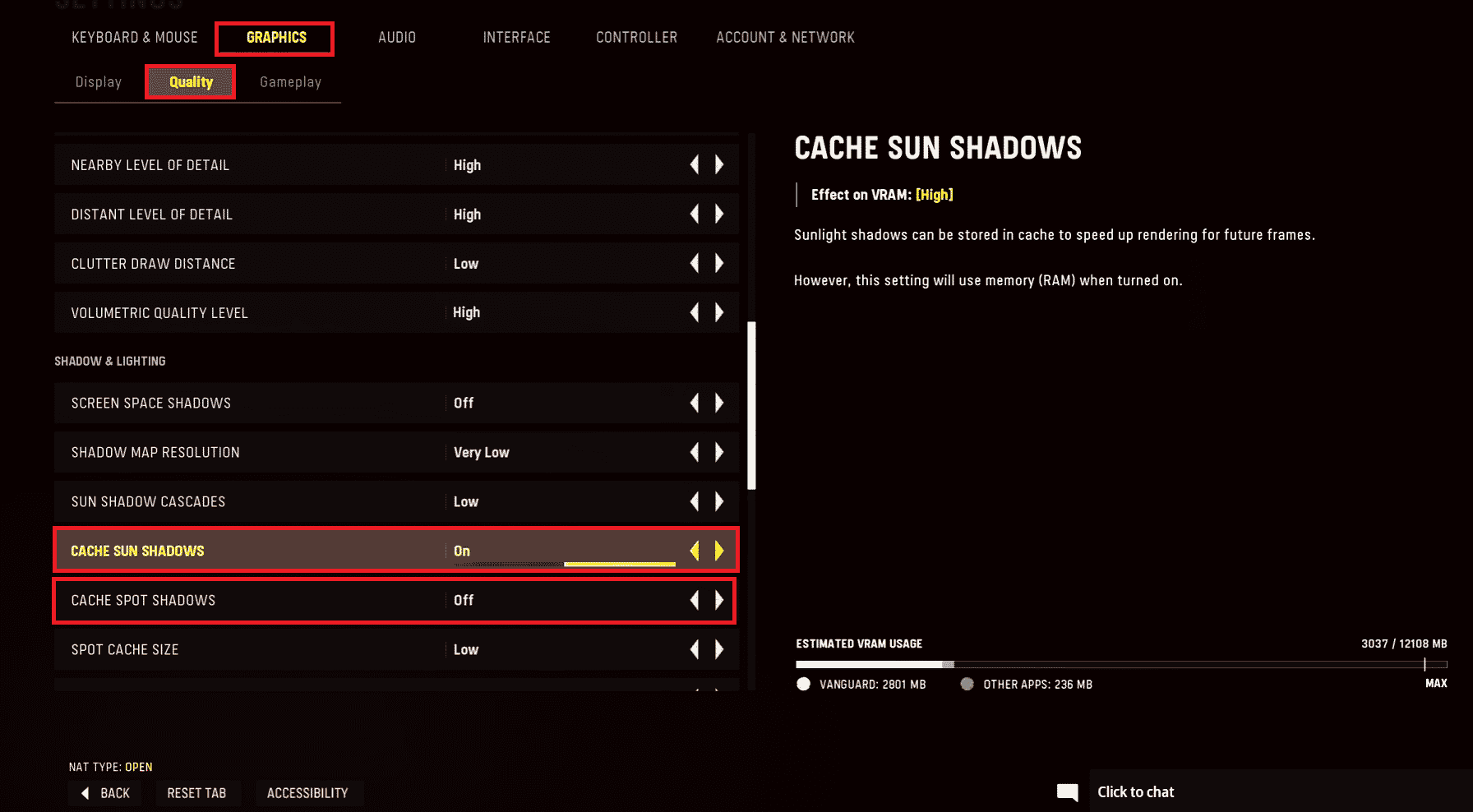The width and height of the screenshot is (1473, 812).
Task: Open the Nearby Level of Detail value selector
Action: 467,165
